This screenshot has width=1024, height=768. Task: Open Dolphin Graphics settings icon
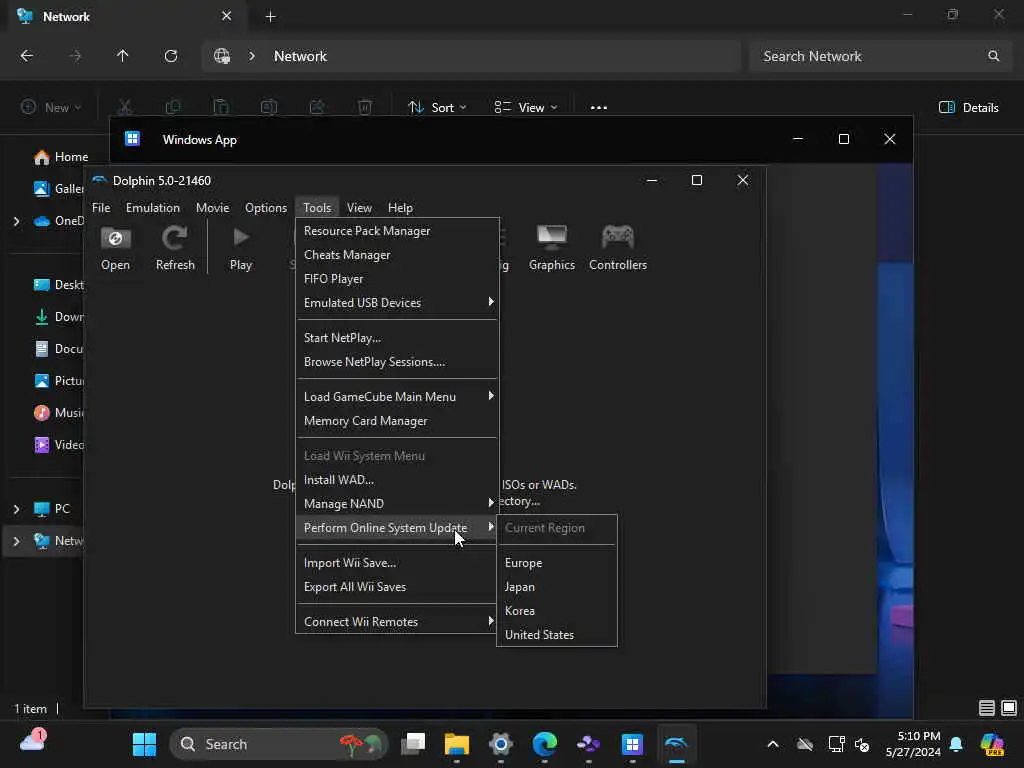[x=552, y=248]
